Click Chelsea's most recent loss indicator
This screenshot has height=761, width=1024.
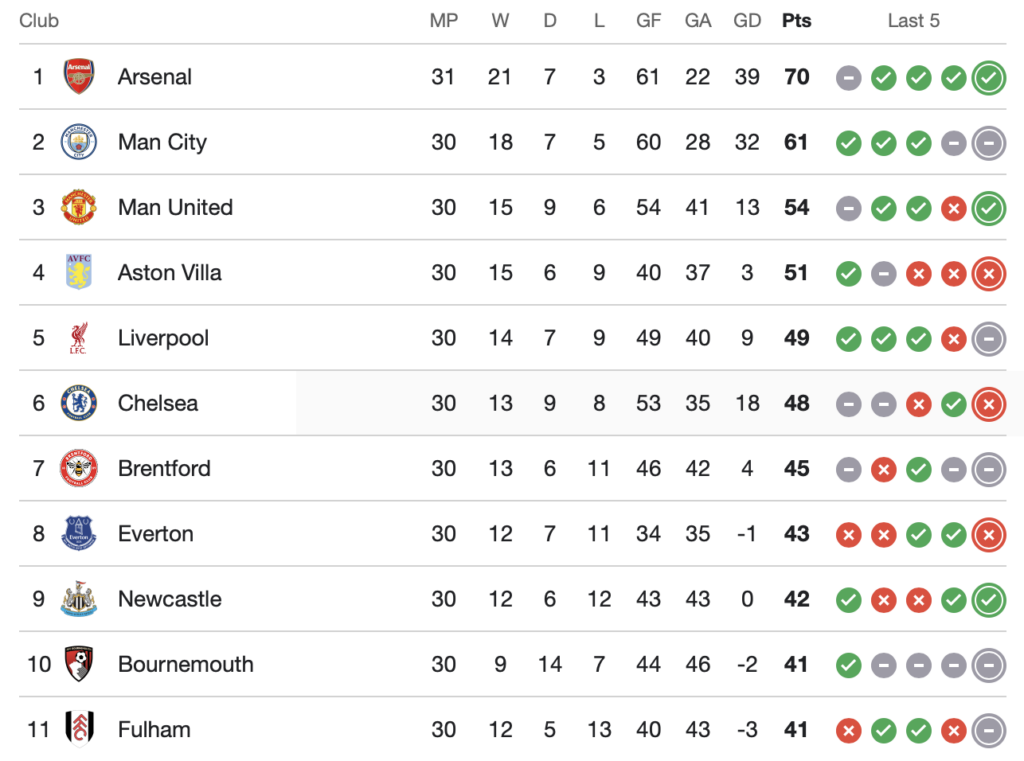[989, 403]
